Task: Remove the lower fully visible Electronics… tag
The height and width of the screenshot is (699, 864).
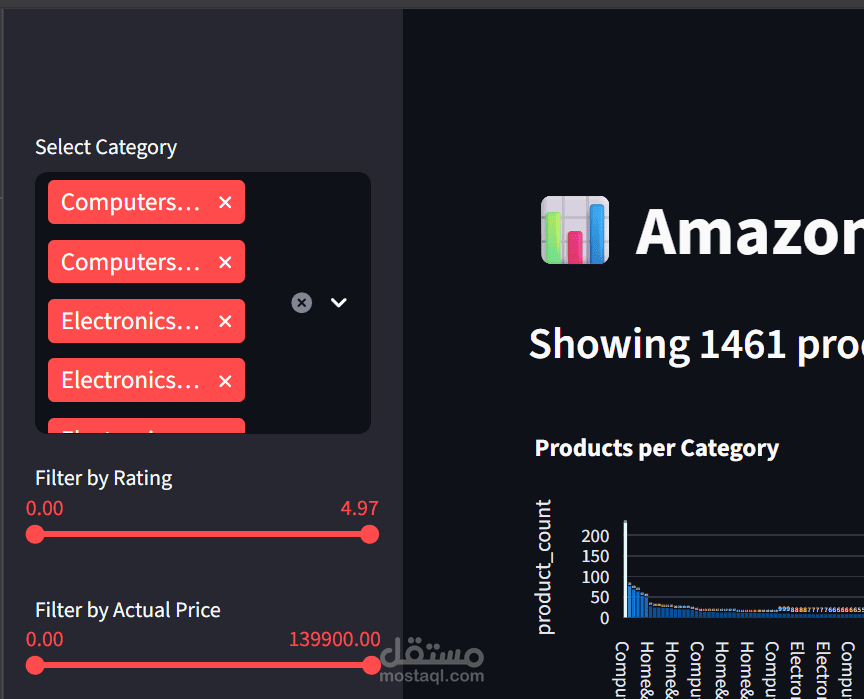Action: [225, 381]
